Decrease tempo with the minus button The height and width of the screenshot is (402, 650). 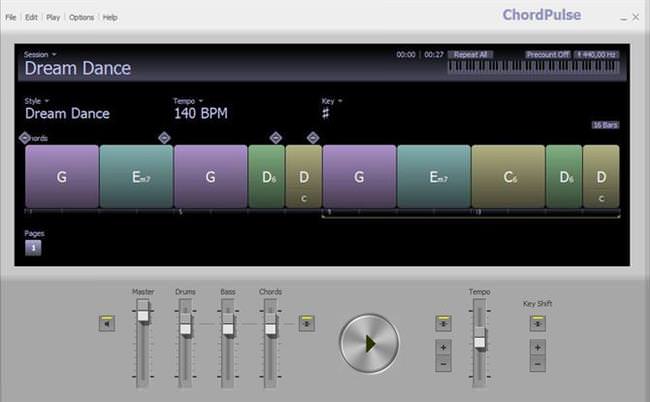point(443,364)
